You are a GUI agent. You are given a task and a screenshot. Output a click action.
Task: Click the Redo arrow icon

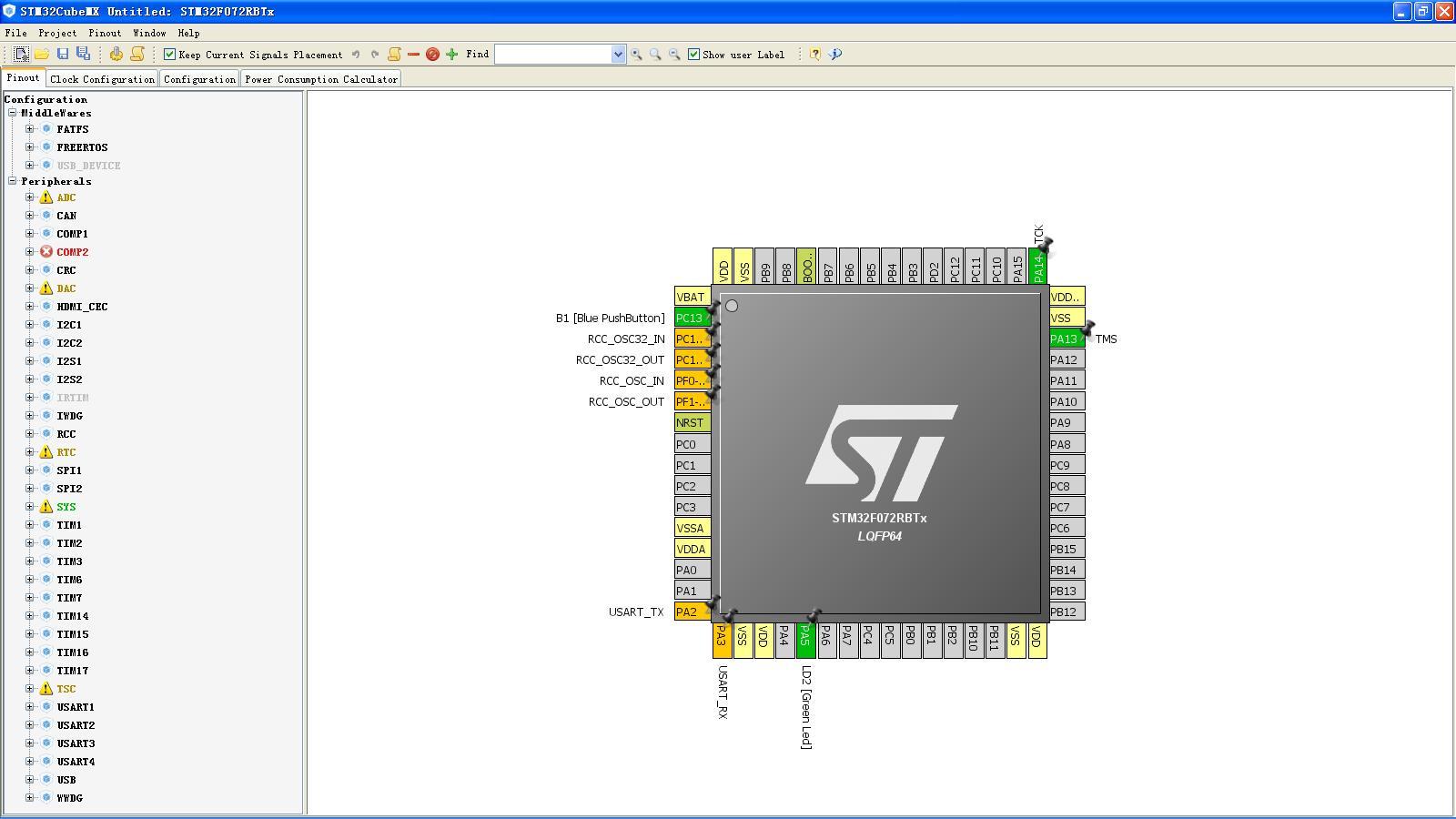375,55
